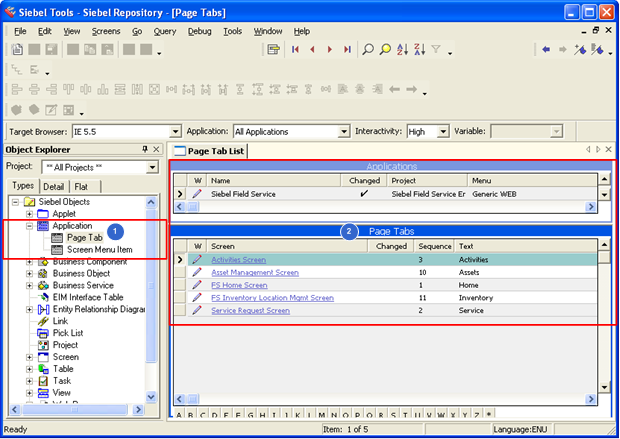Sort ascending A-Z toolbar icon
The width and height of the screenshot is (620, 439).
(x=403, y=49)
